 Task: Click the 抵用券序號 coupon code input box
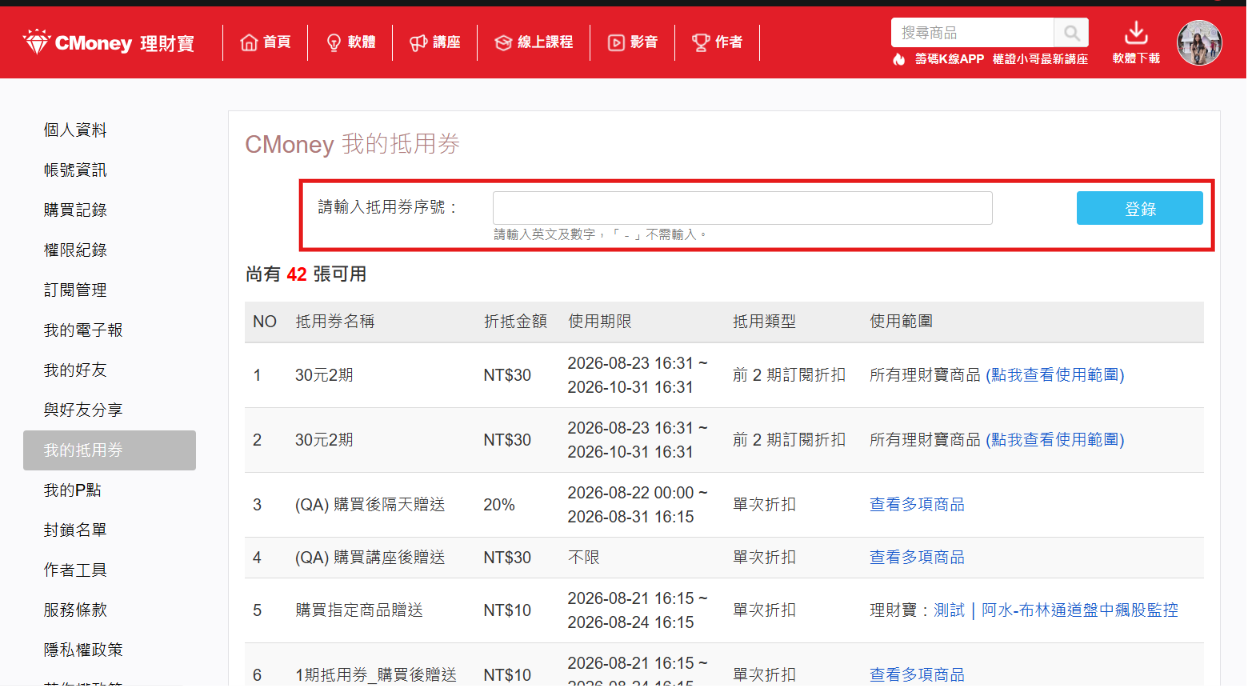[x=742, y=208]
